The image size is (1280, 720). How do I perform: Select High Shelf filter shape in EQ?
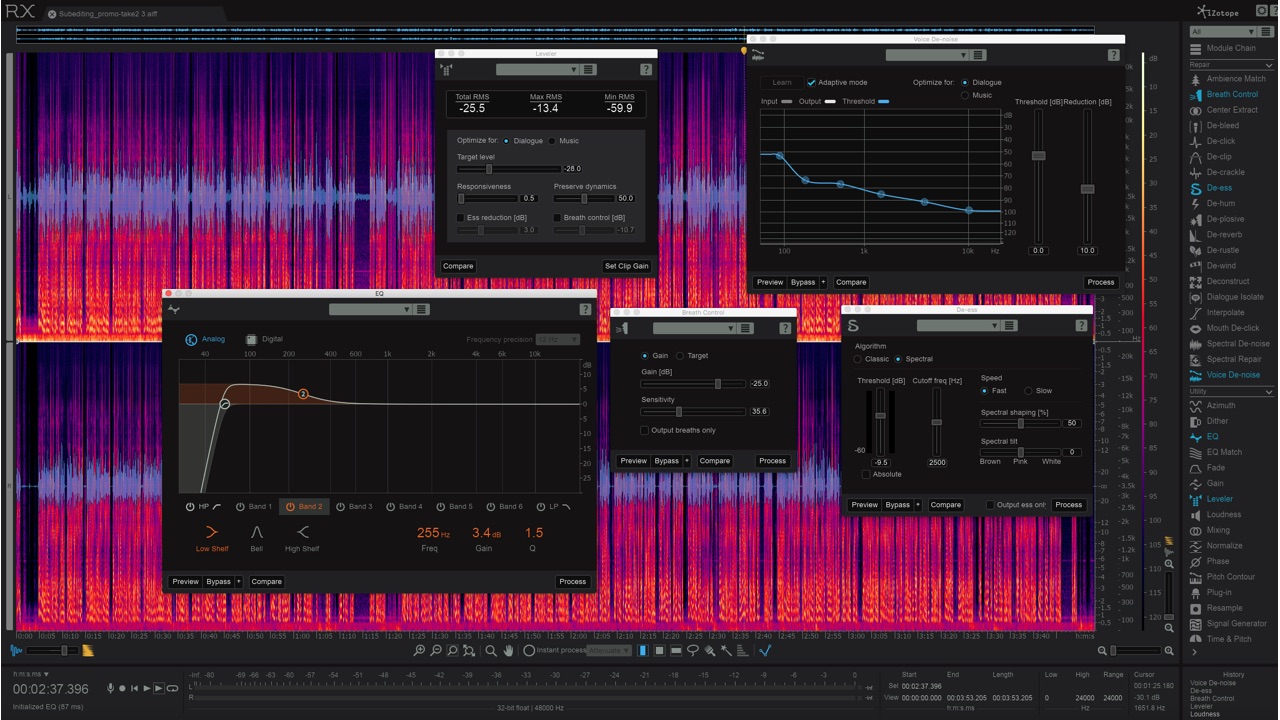302,533
